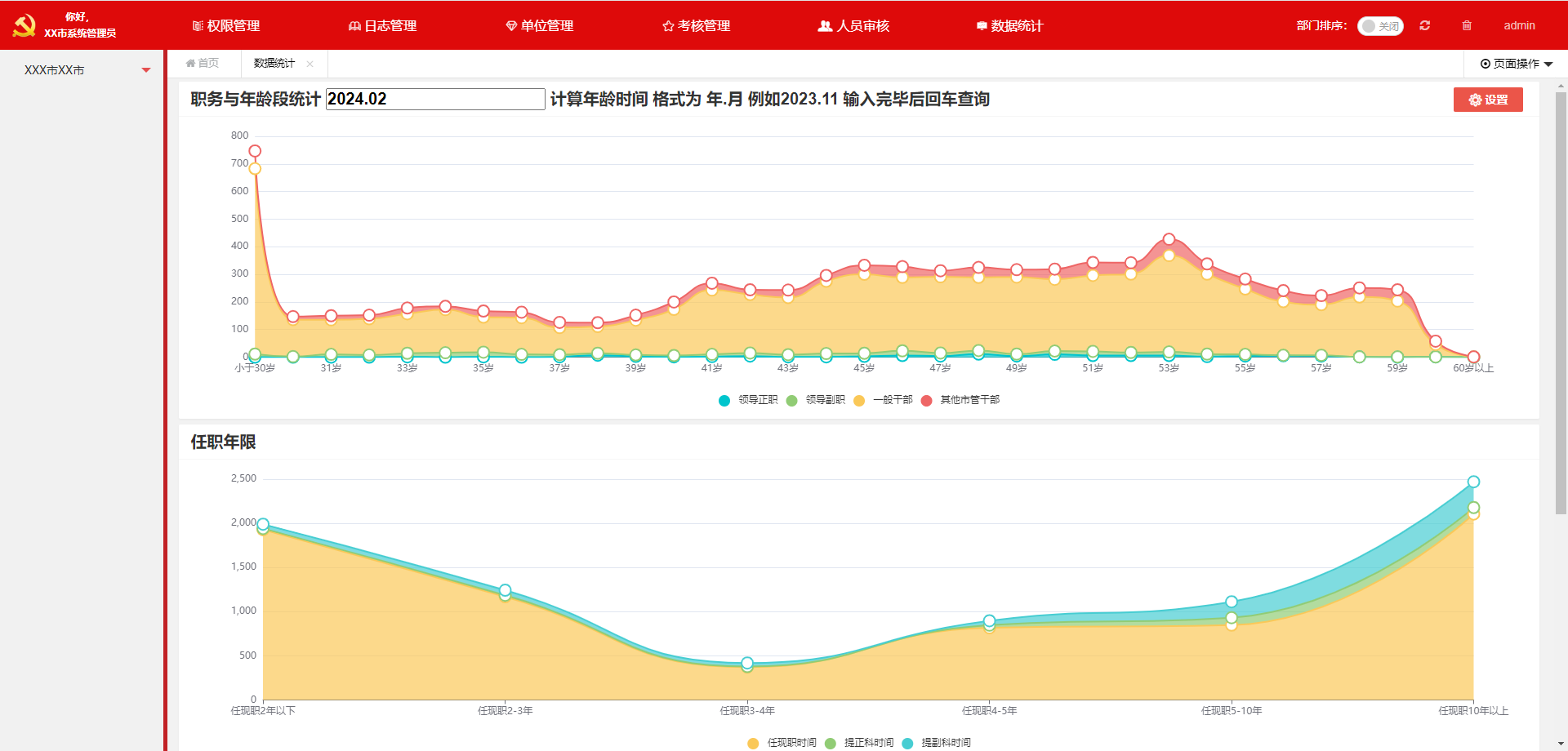Toggle 其他市管干部 series in age chart legend
Viewport: 1568px width, 751px height.
tap(960, 400)
